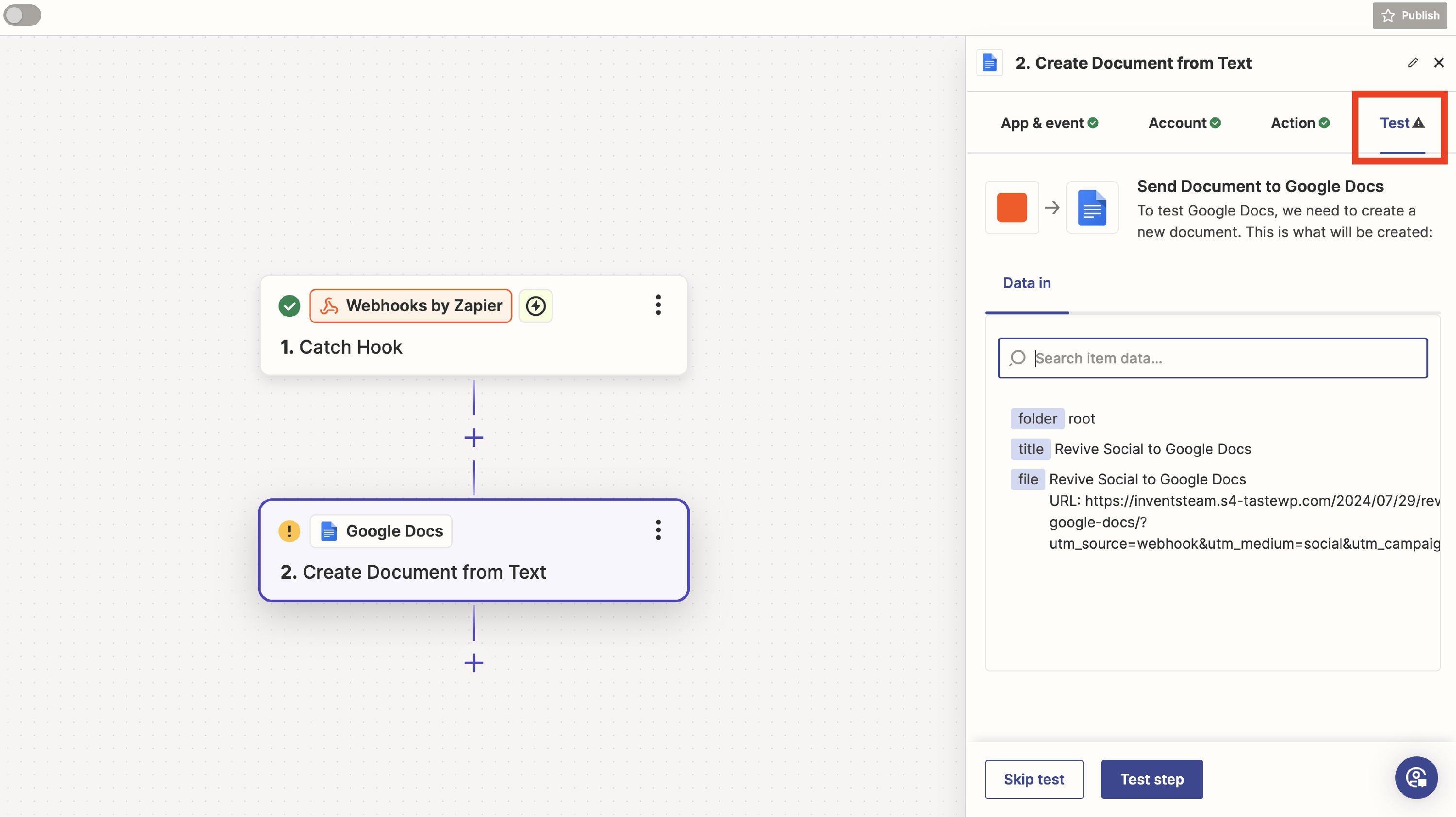Click the Test step button
Image resolution: width=1456 pixels, height=817 pixels.
[x=1151, y=779]
